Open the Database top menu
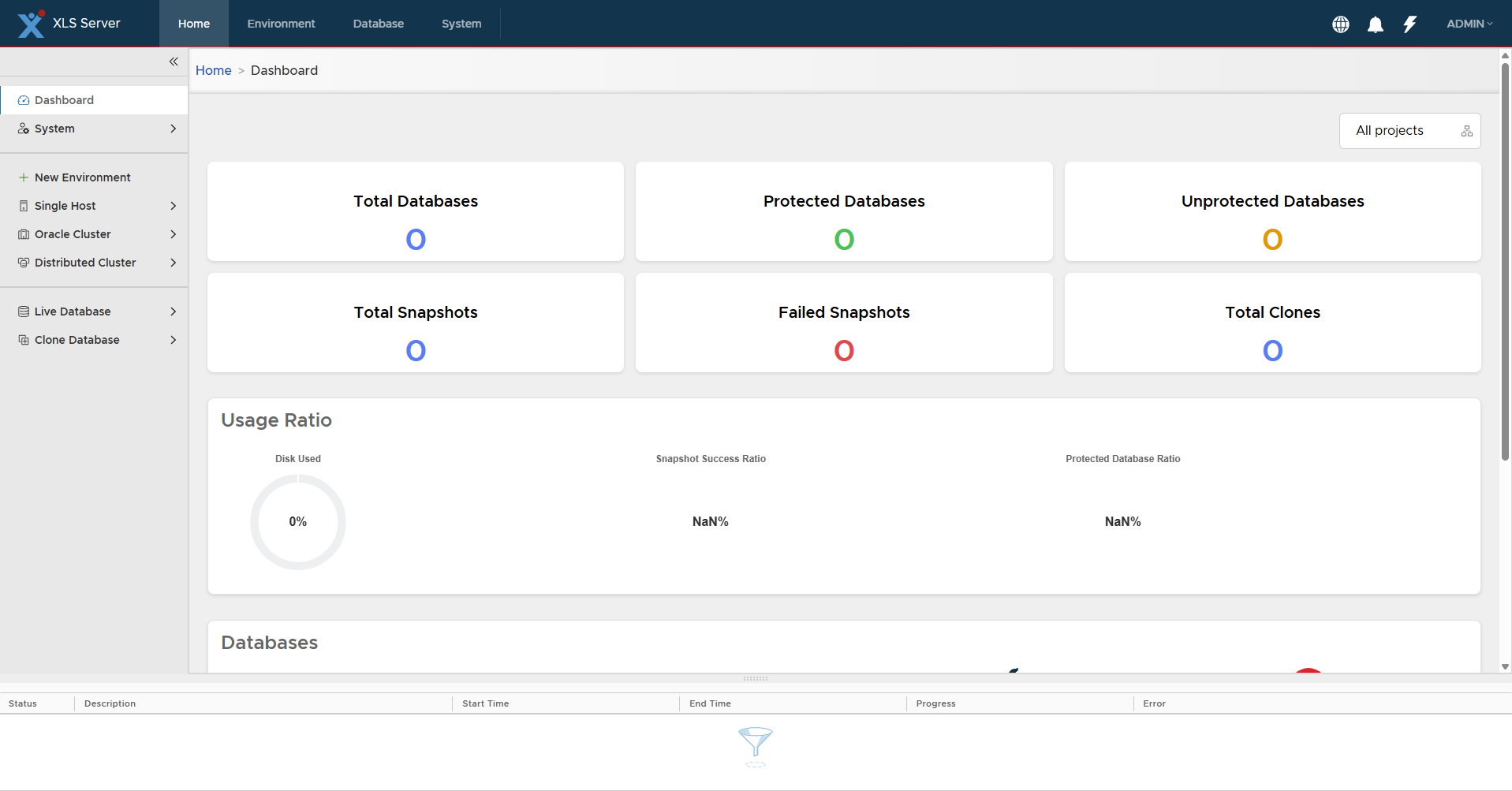The image size is (1512, 791). pos(378,24)
